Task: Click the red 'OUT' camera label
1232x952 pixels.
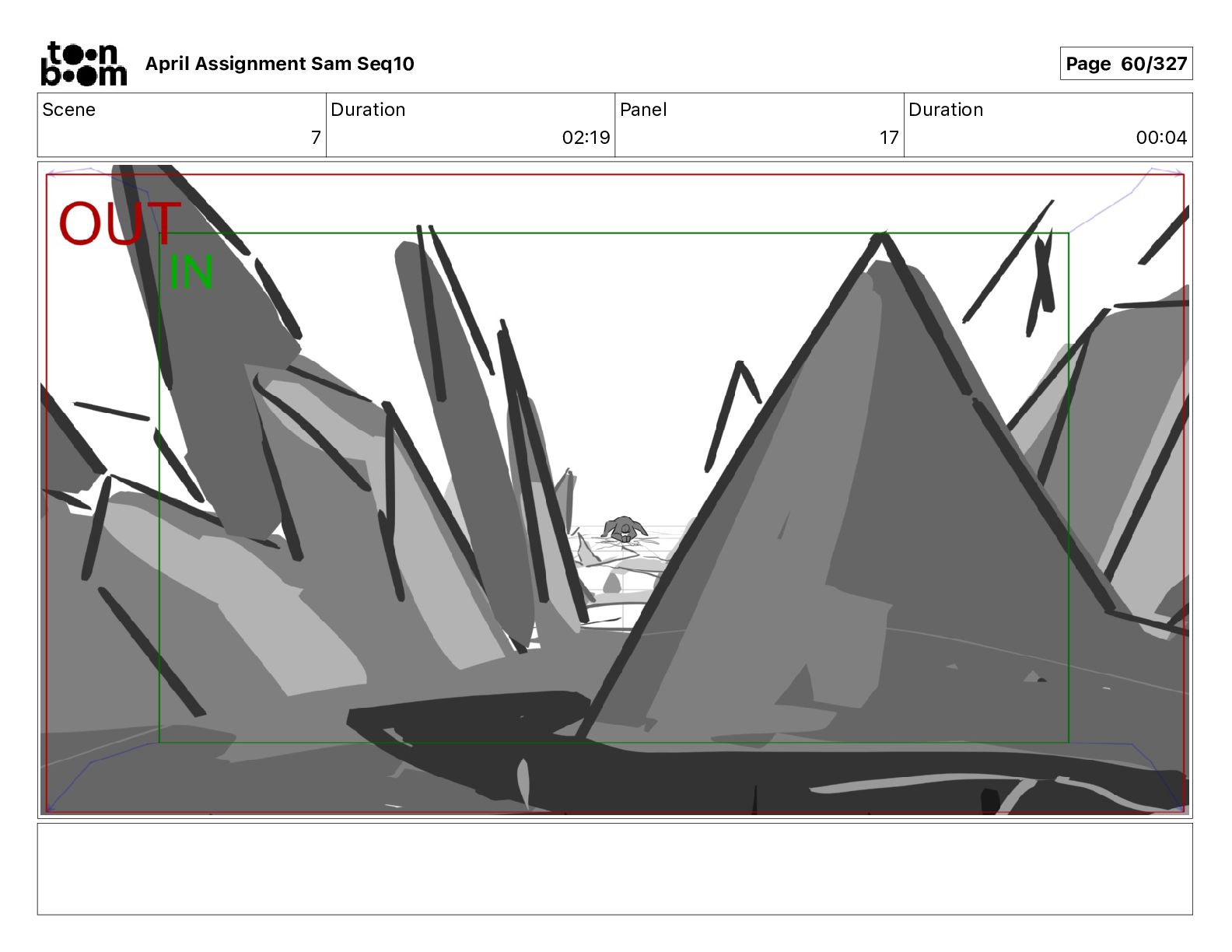Action: pos(120,224)
